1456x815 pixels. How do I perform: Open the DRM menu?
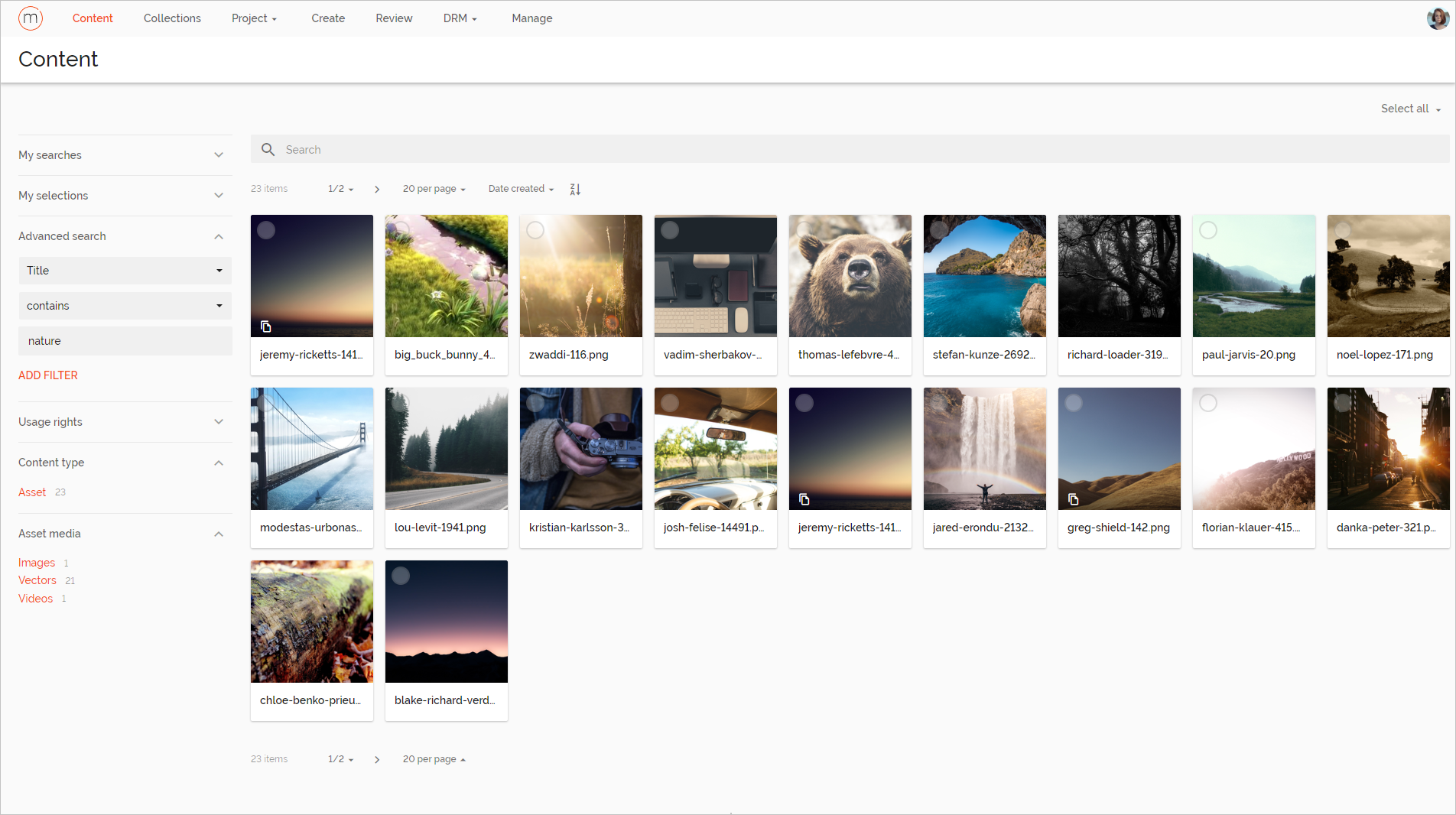(x=459, y=18)
